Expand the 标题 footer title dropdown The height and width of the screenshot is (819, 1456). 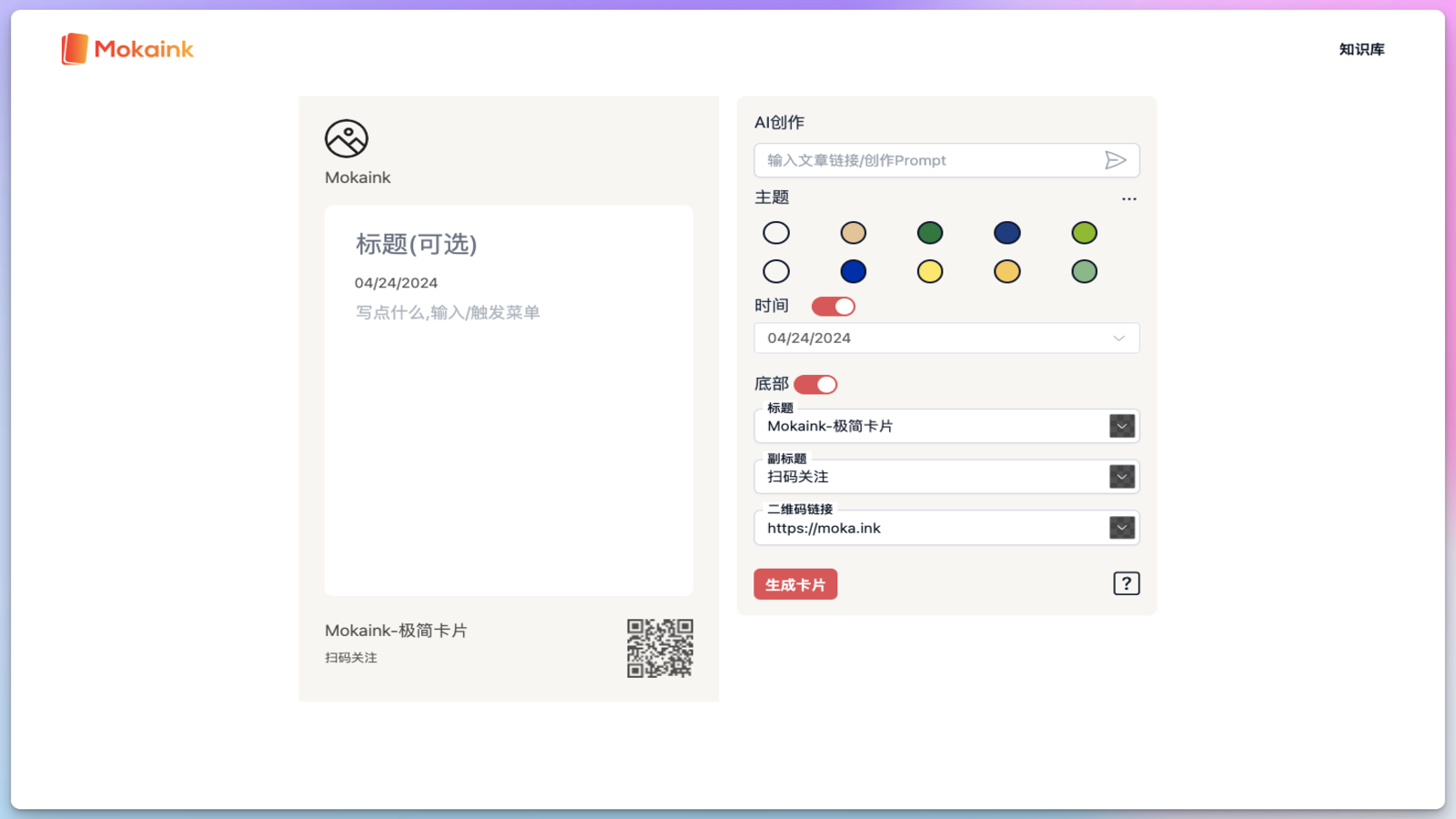click(1121, 426)
